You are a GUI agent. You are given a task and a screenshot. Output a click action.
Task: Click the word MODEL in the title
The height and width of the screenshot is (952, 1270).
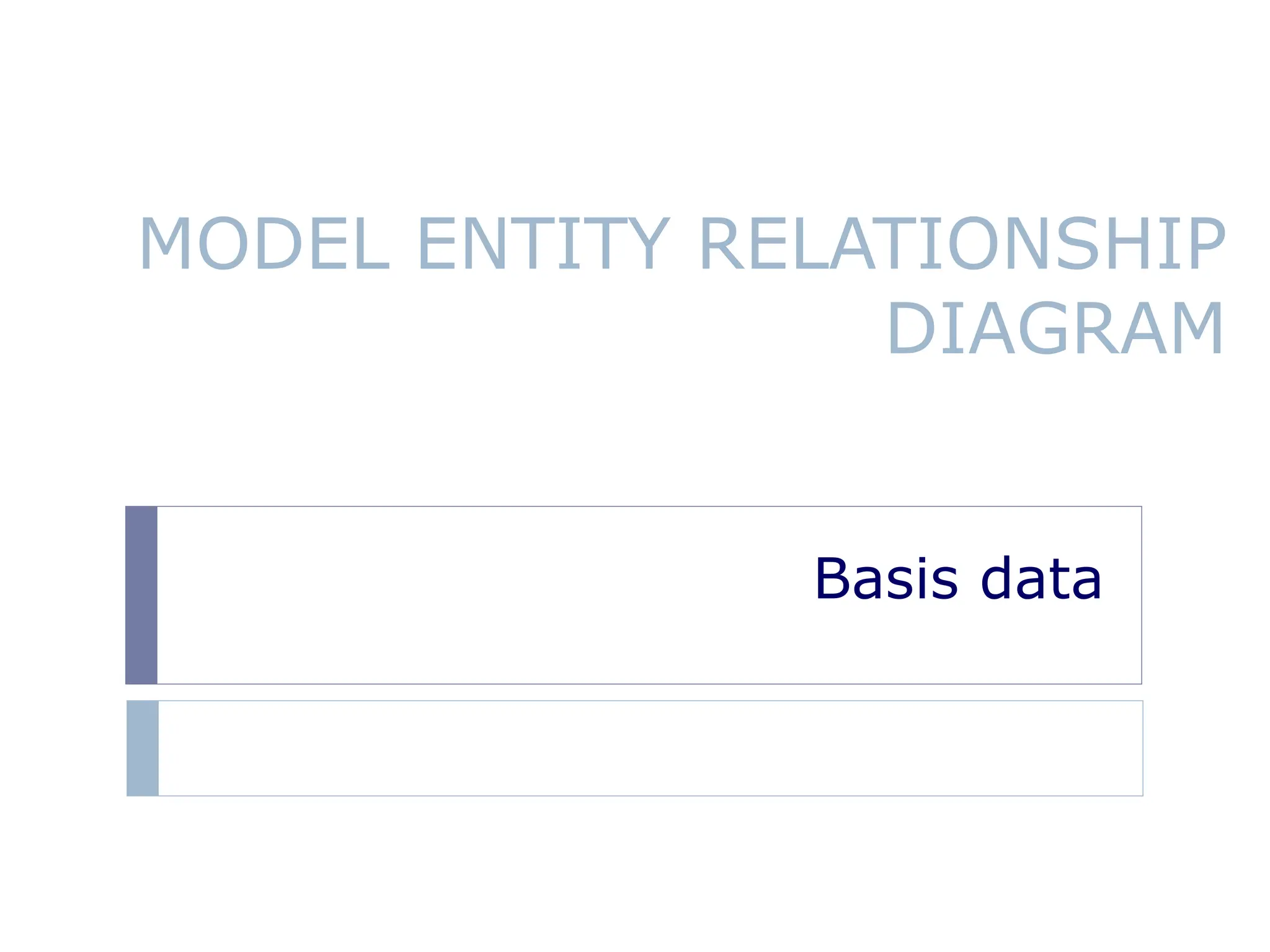click(265, 244)
